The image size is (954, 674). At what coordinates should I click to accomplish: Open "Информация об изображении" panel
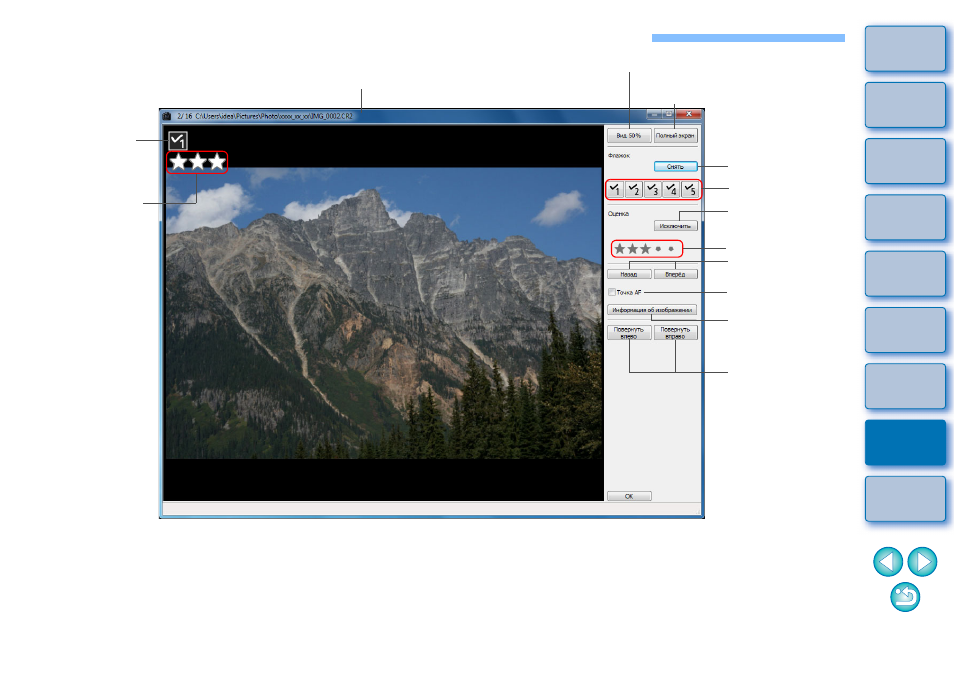[x=652, y=310]
